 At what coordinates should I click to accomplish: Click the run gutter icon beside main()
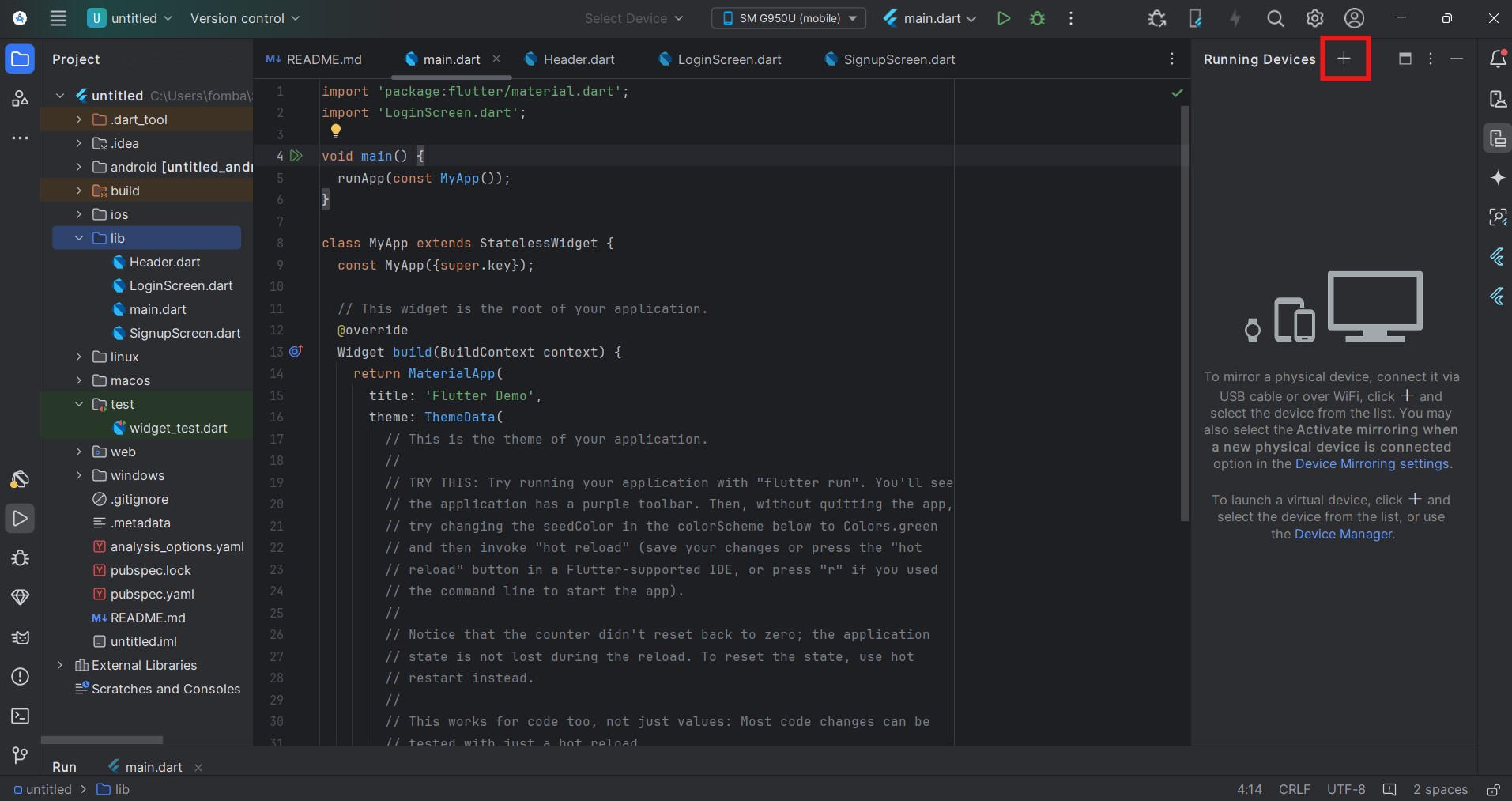296,156
